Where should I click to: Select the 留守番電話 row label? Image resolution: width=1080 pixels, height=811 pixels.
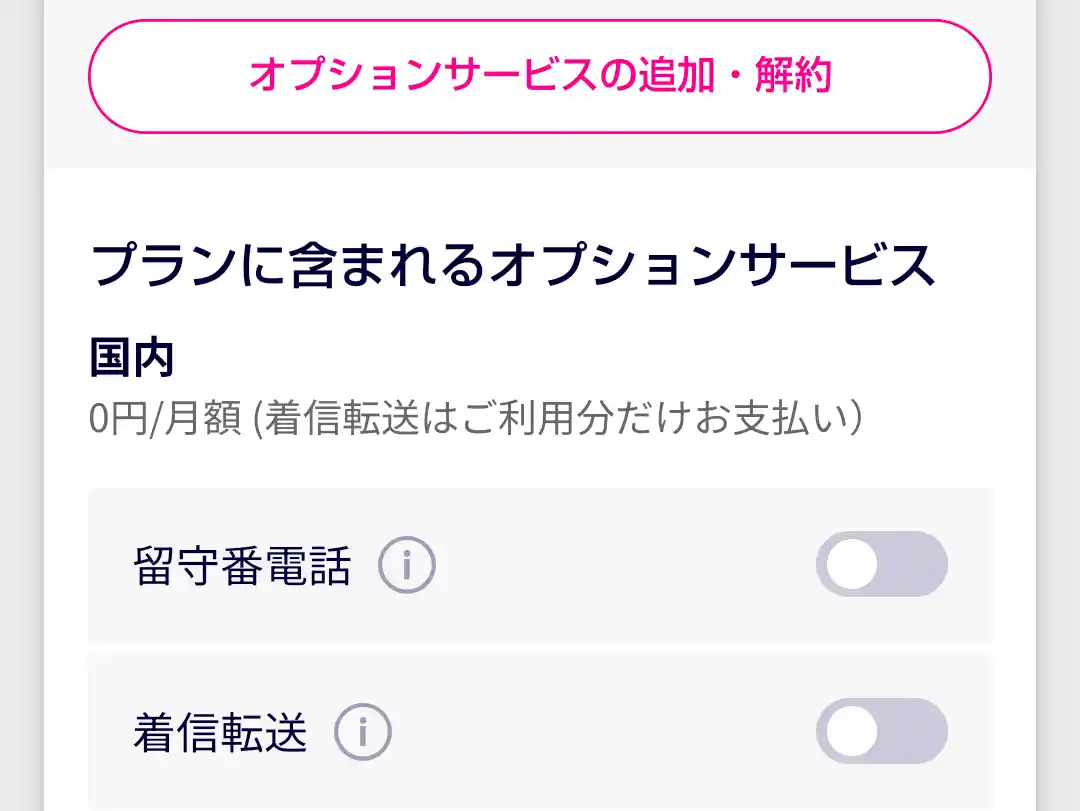tap(244, 563)
